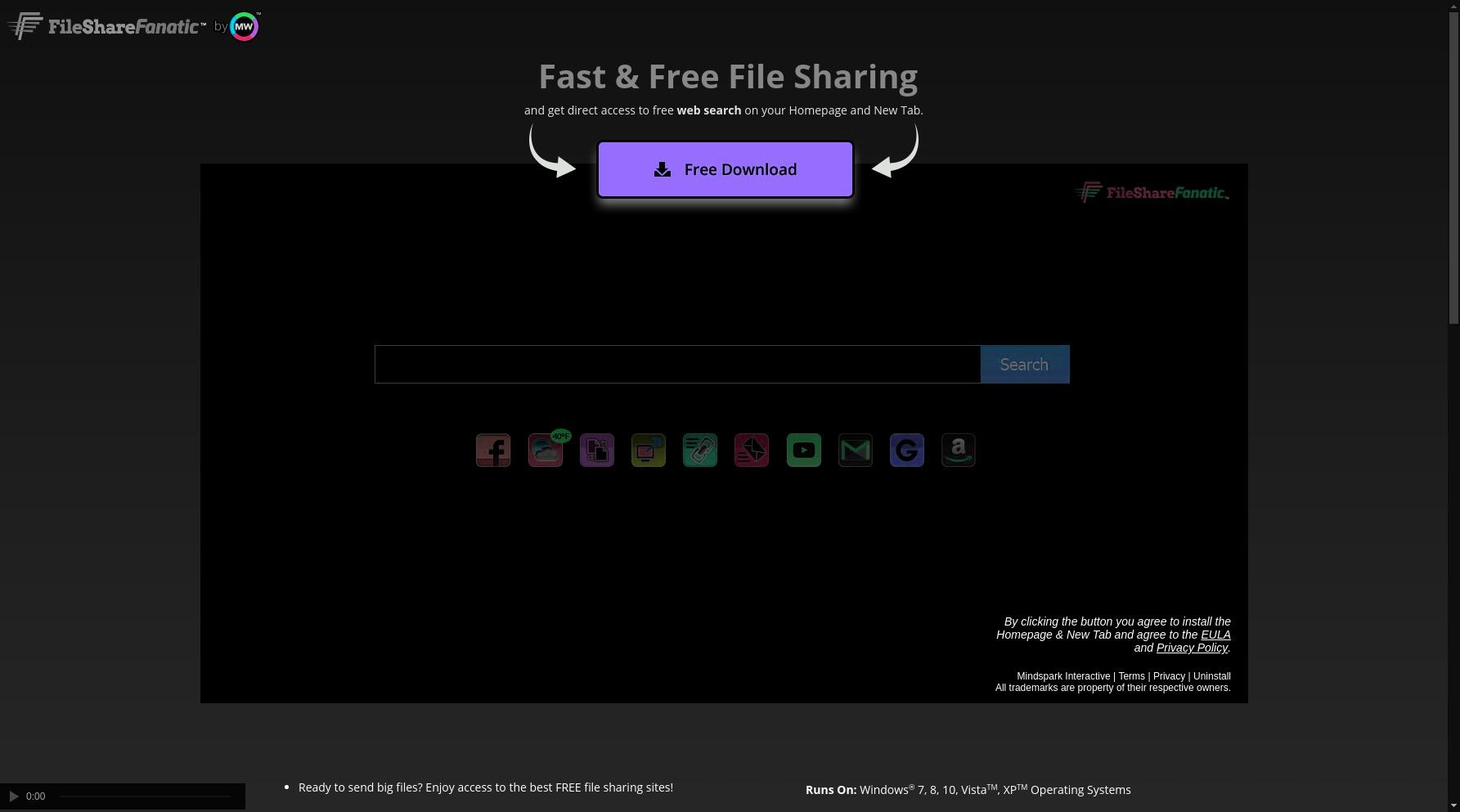Open the Google shortcut icon
The height and width of the screenshot is (812, 1460).
[907, 451]
